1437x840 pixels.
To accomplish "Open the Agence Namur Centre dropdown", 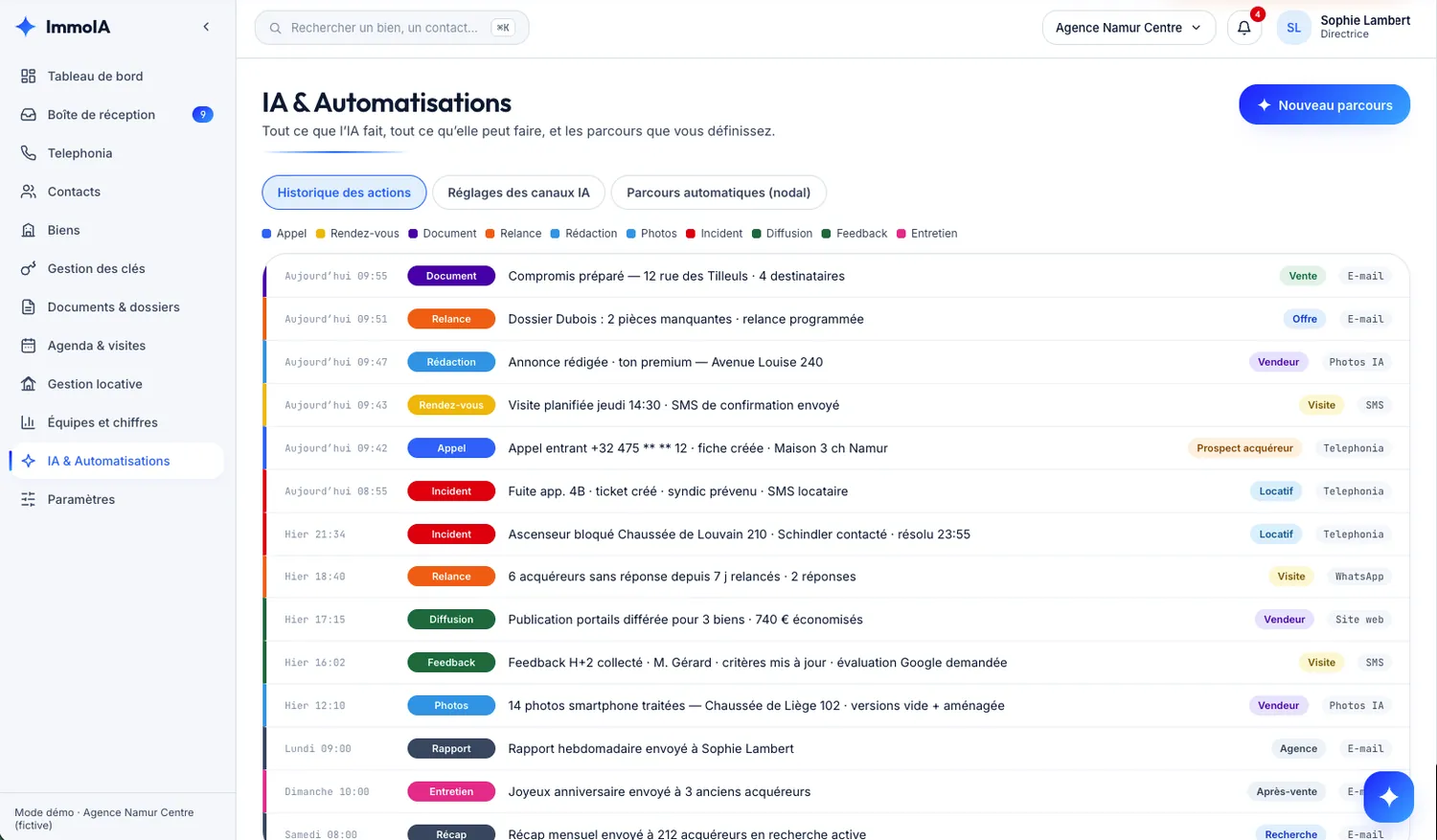I will pyautogui.click(x=1129, y=28).
